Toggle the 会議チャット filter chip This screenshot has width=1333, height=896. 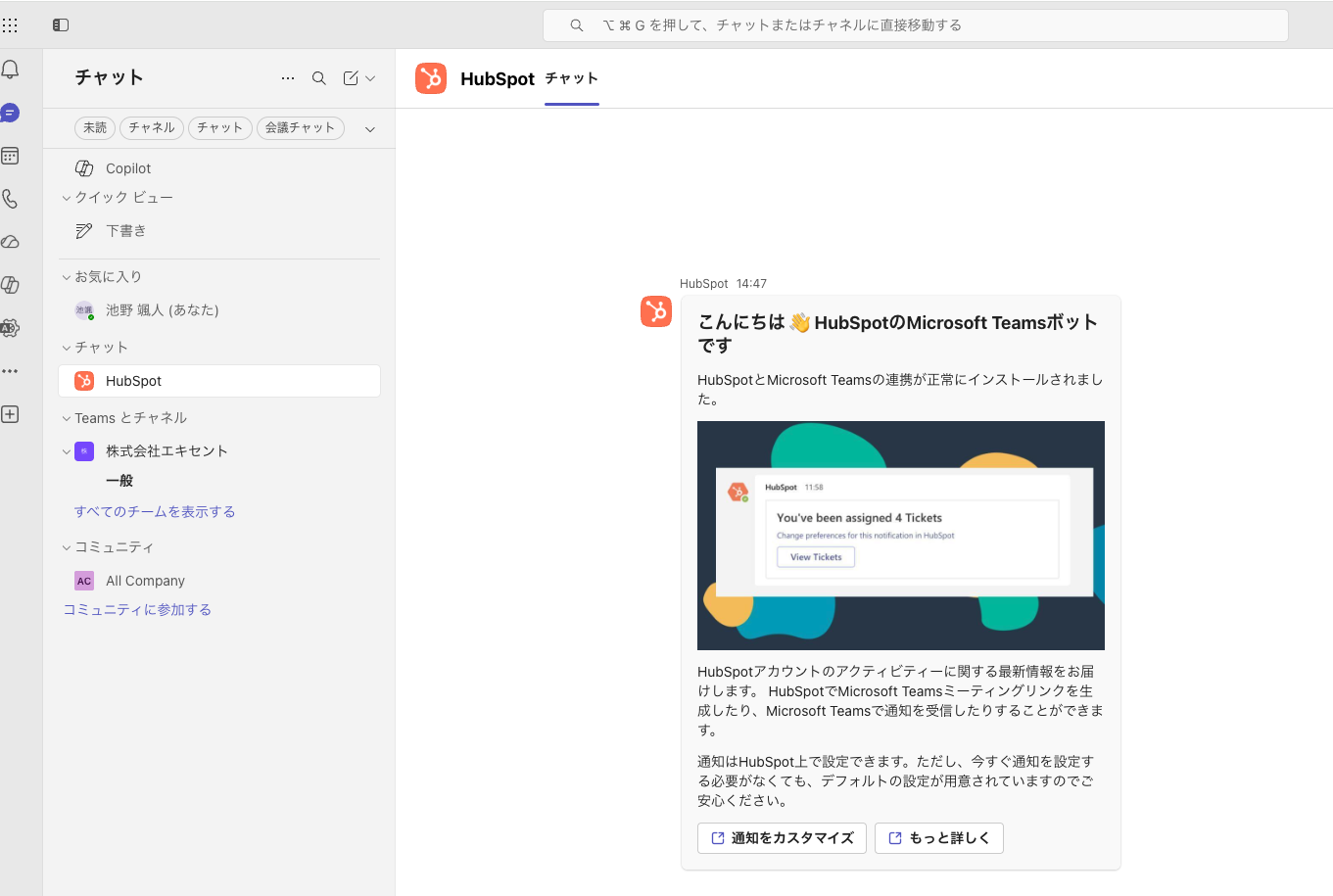pos(301,128)
